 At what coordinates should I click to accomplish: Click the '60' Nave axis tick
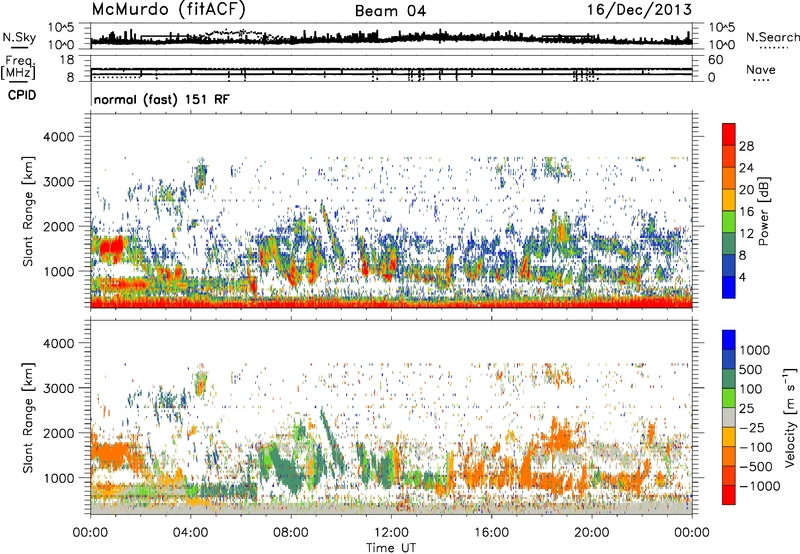tap(716, 60)
